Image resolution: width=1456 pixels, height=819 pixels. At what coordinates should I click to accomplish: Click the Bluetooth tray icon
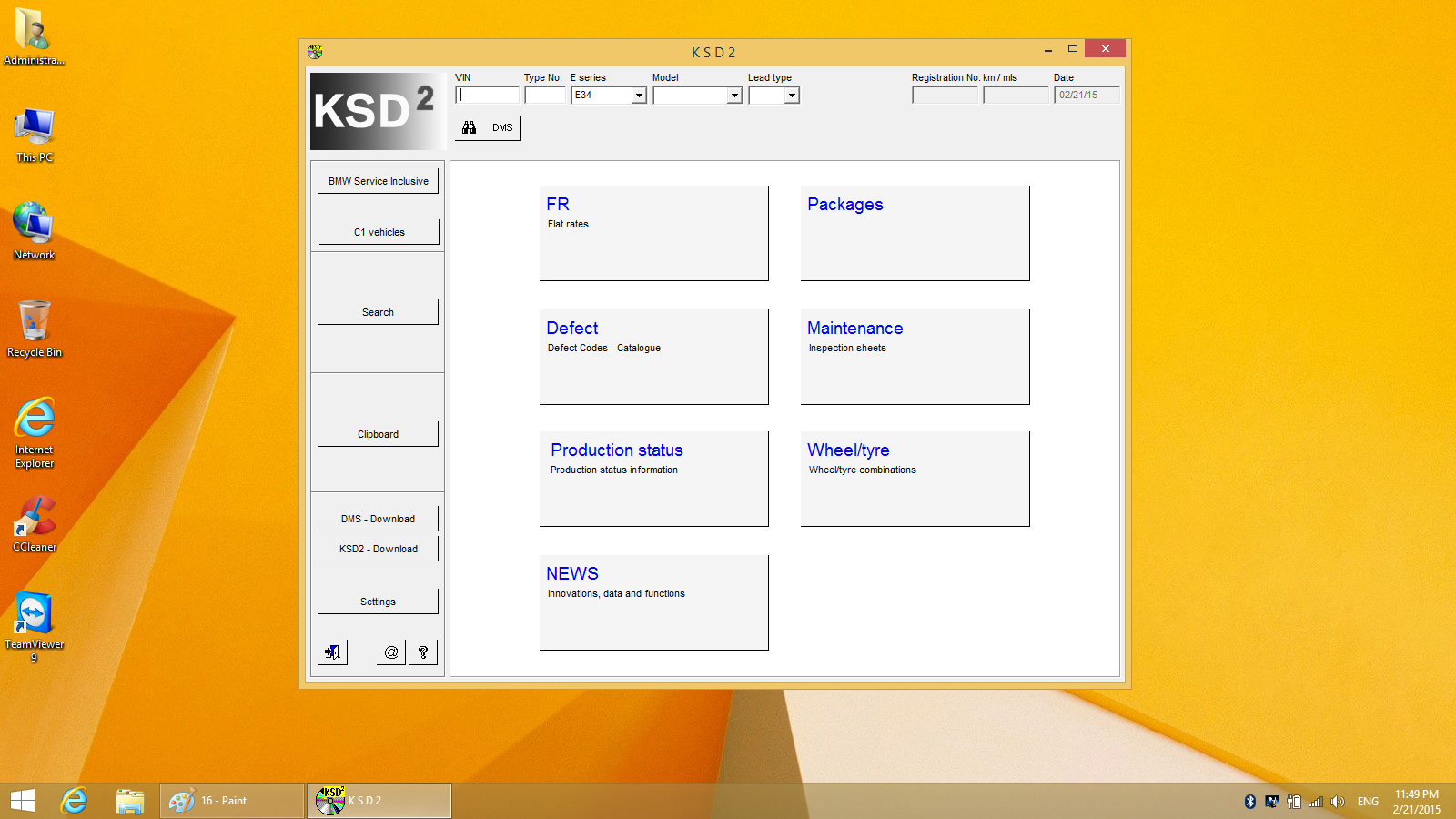[x=1250, y=802]
